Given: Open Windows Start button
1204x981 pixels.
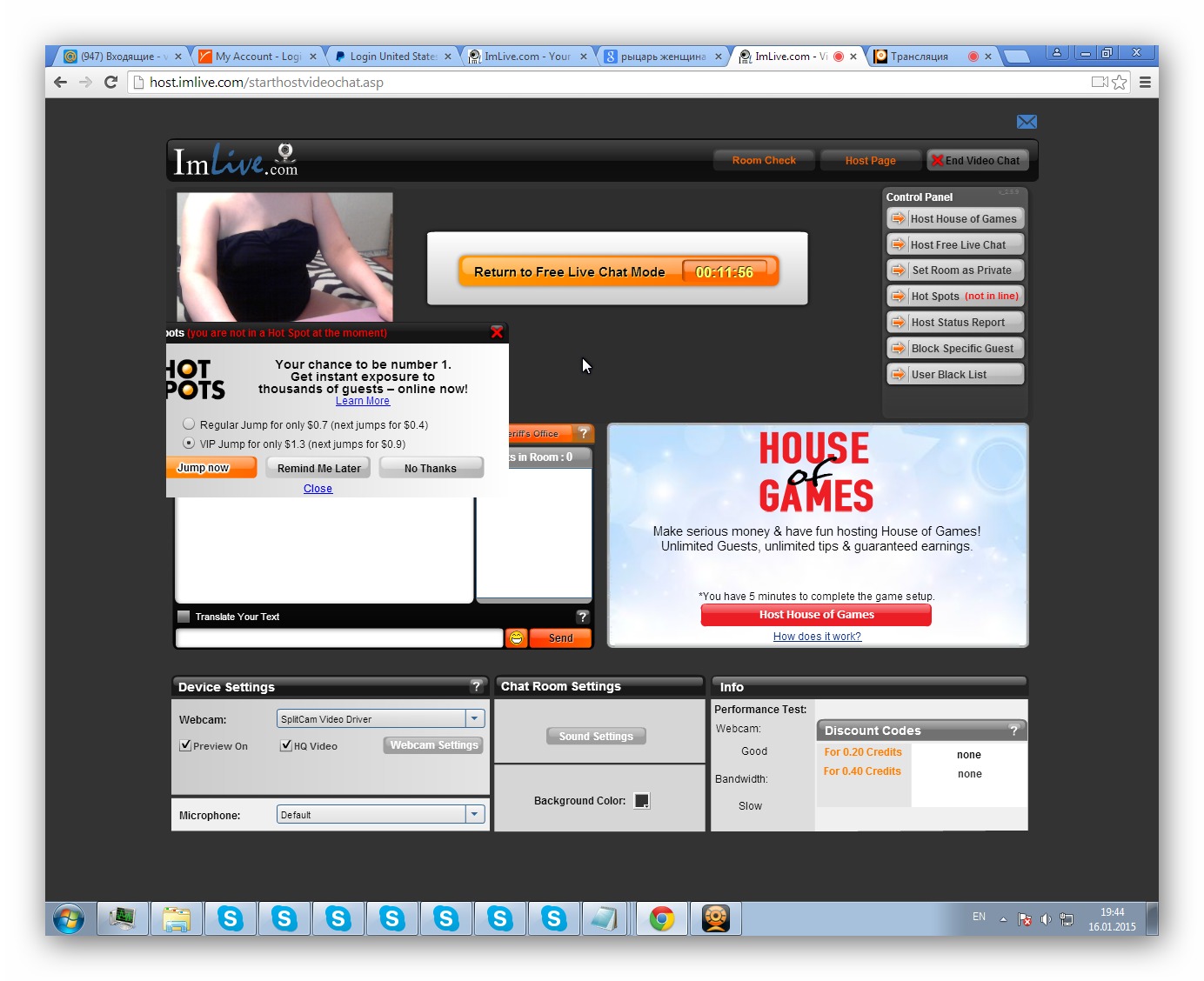Looking at the screenshot, I should 69,918.
